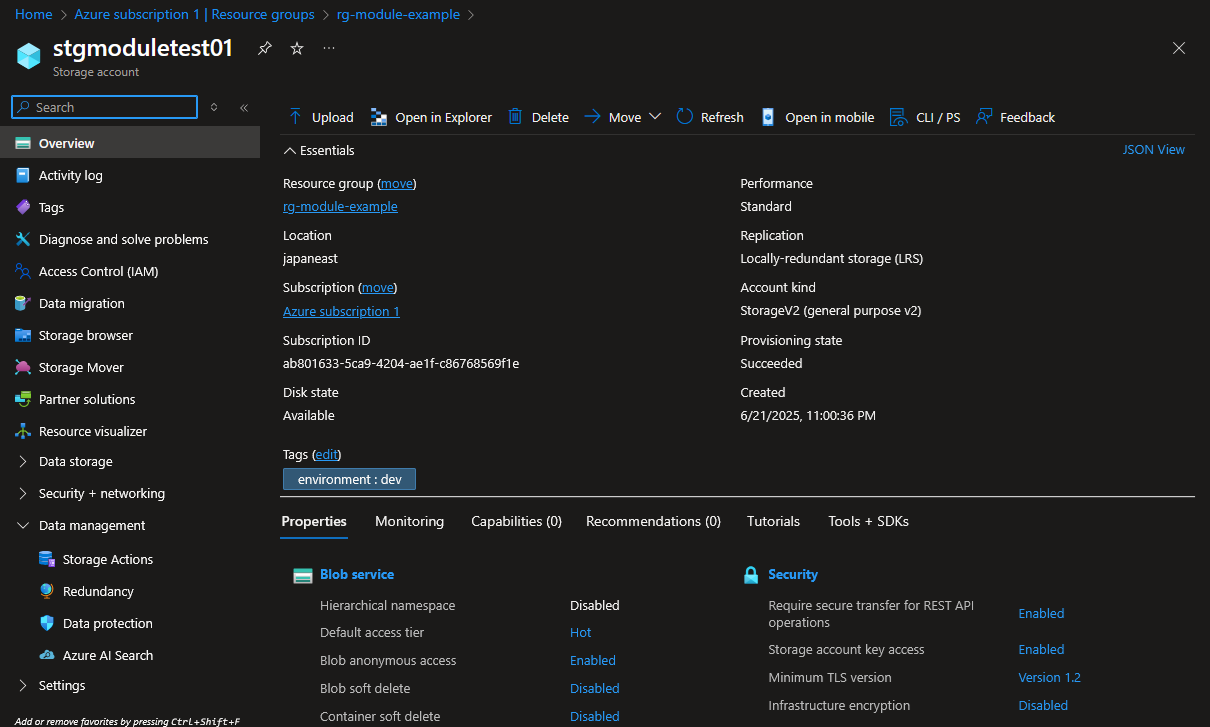Image resolution: width=1210 pixels, height=727 pixels.
Task: Click the storage account cube icon
Action: tap(29, 55)
